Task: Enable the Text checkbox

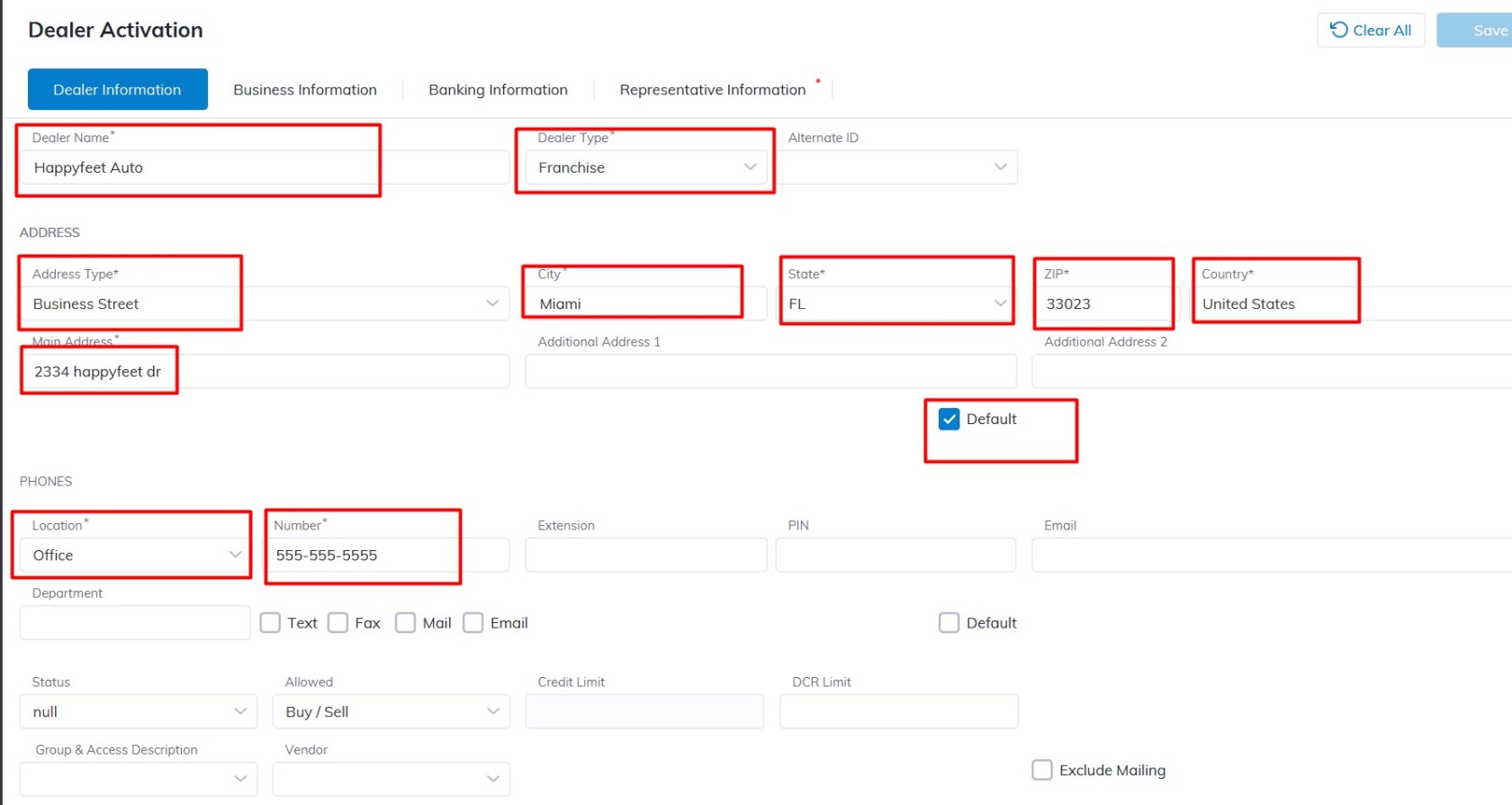Action: (270, 623)
